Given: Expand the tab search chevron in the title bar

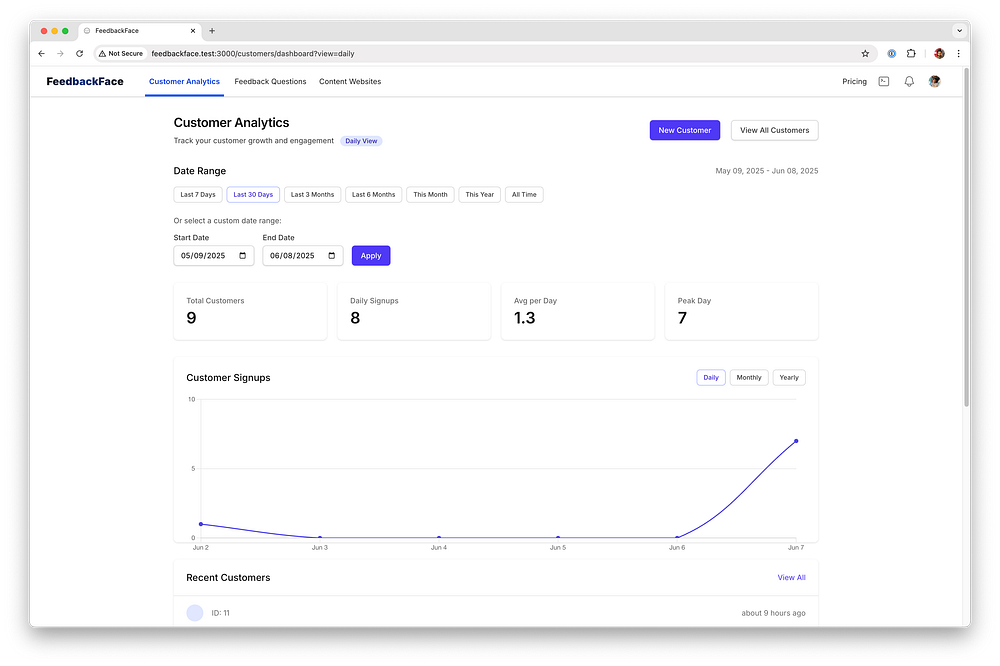Looking at the screenshot, I should pos(959,31).
